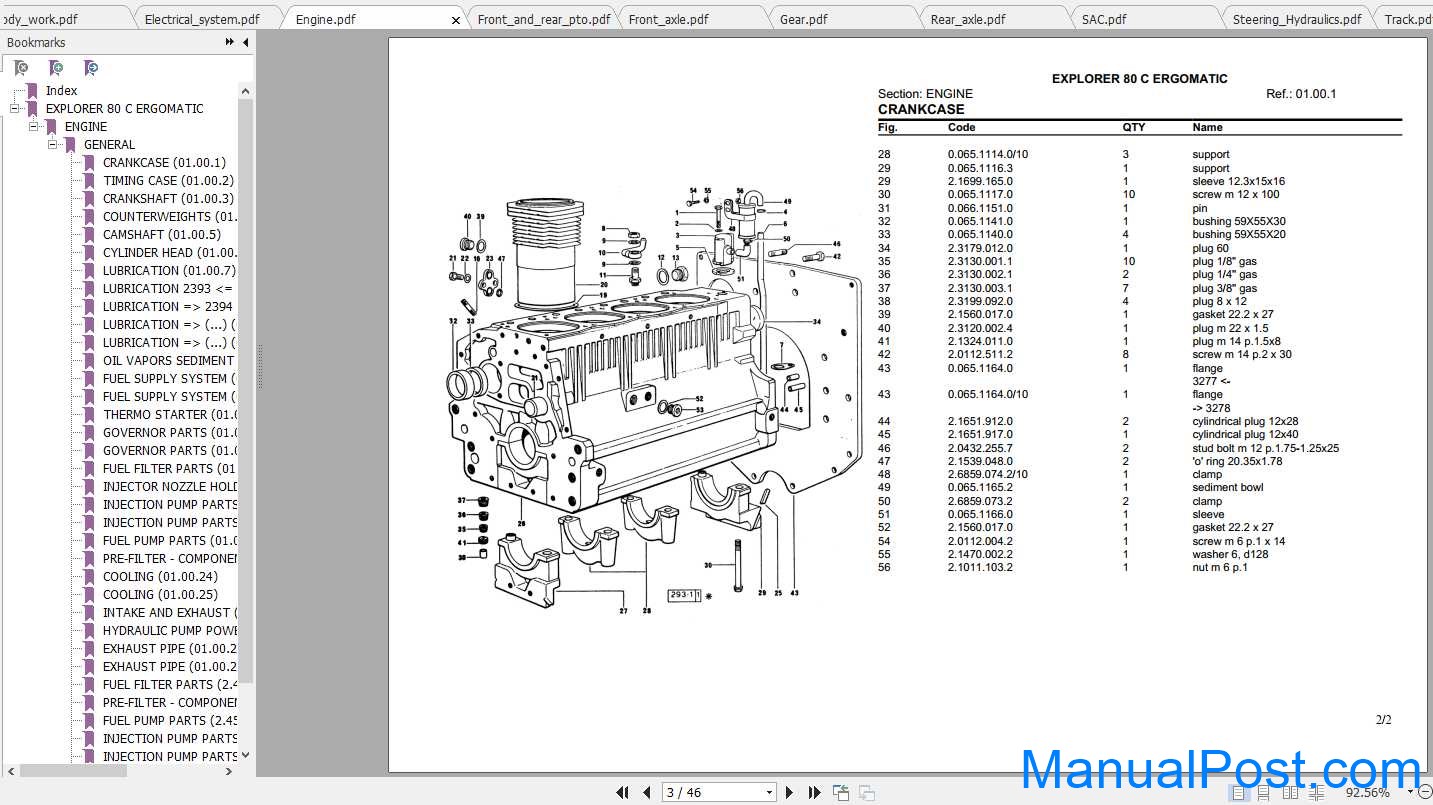The height and width of the screenshot is (805, 1433).
Task: Click the bookmarks scrollbar down arrow
Action: tap(246, 755)
